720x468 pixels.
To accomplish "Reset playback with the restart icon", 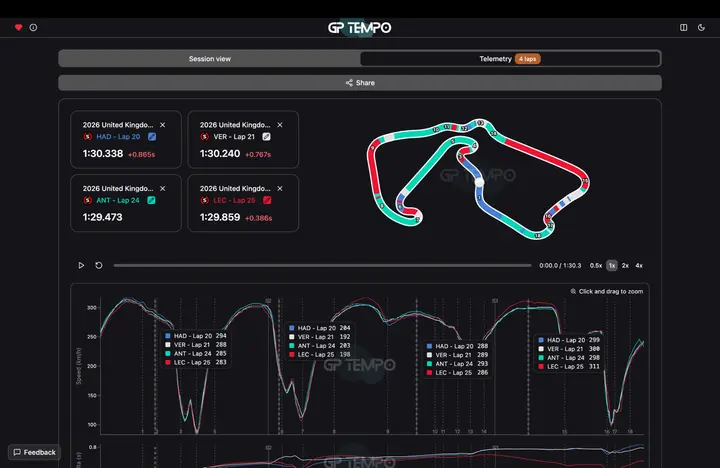I will [x=99, y=265].
